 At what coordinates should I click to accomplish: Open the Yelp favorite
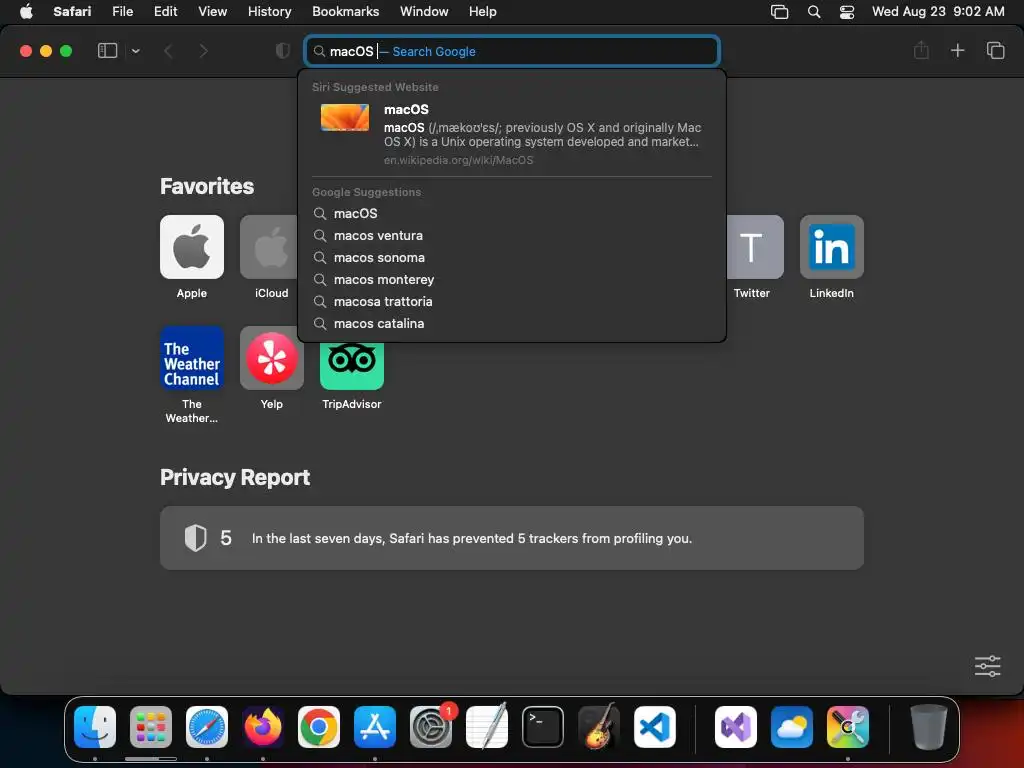[x=272, y=358]
